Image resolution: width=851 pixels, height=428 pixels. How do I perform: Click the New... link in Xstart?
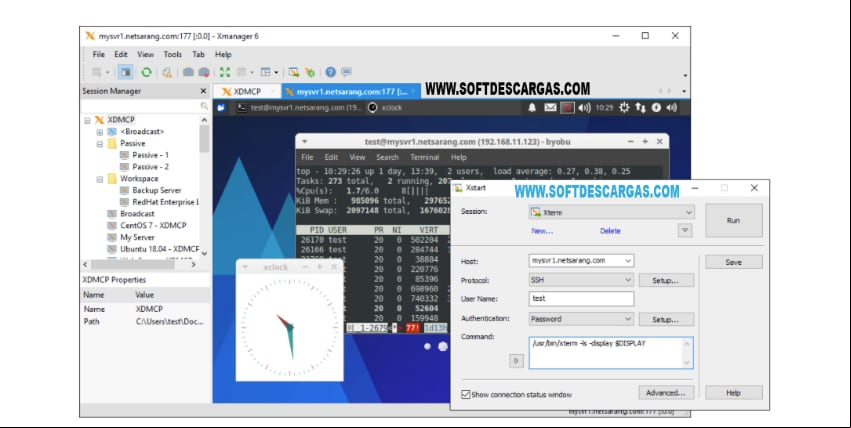542,231
